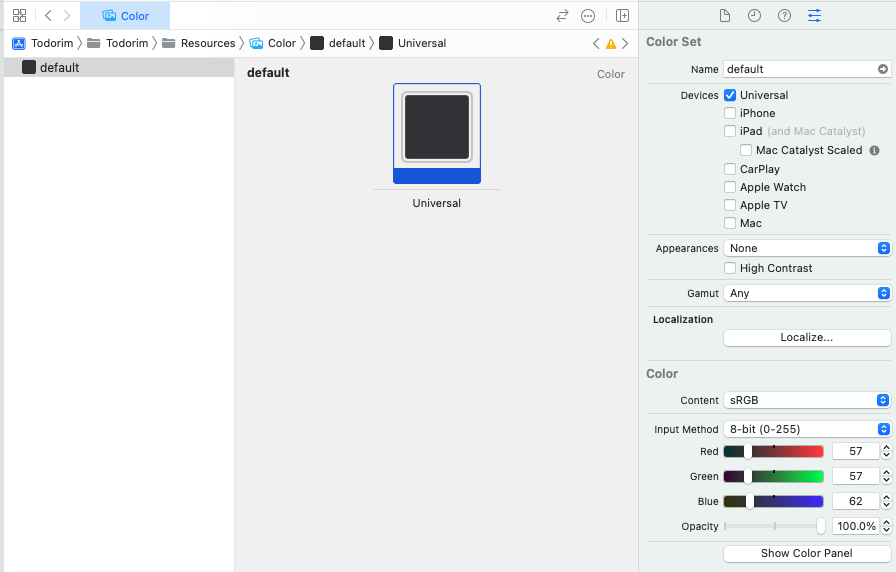
Task: Open the Input Method dropdown
Action: click(x=807, y=429)
